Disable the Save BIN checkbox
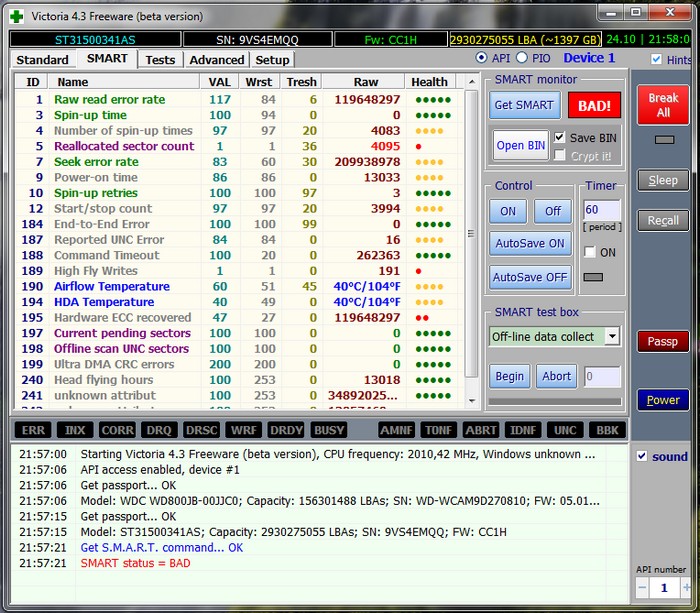 coord(560,137)
